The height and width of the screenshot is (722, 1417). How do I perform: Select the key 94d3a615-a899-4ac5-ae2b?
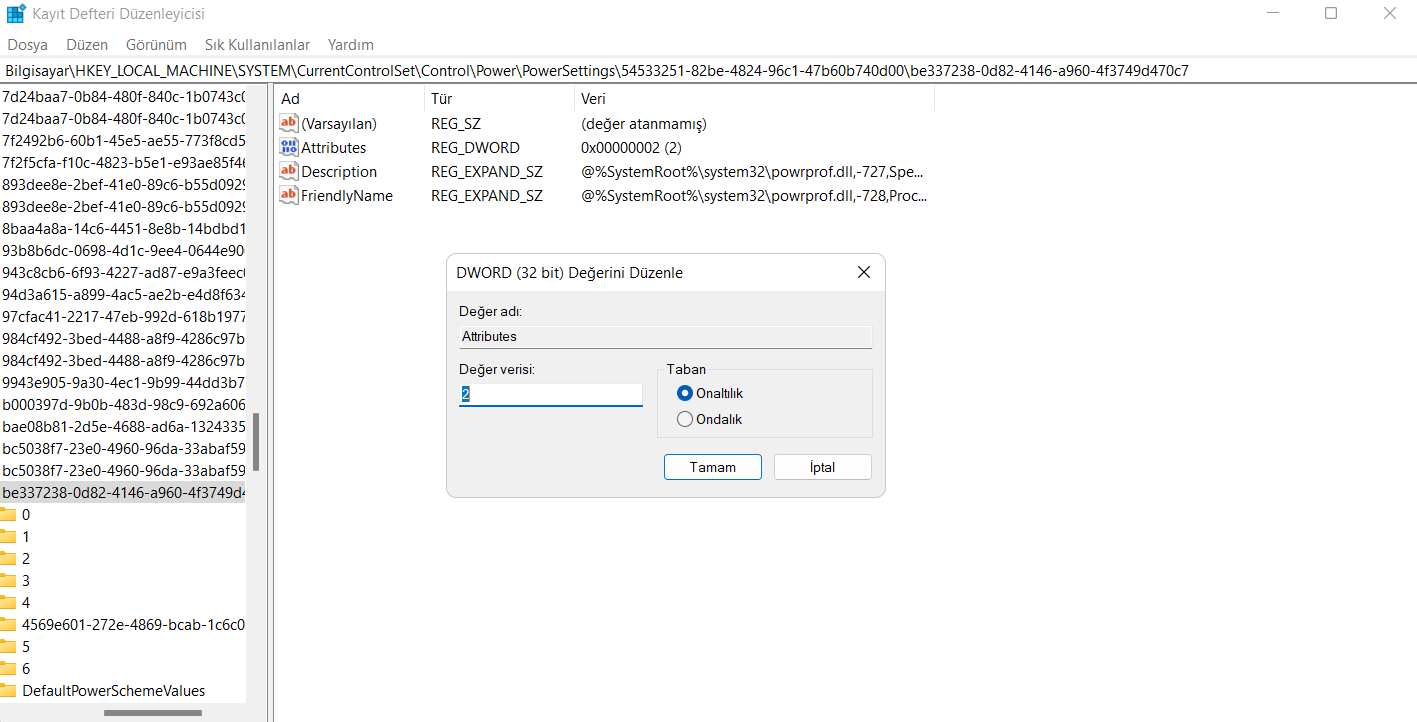point(123,294)
